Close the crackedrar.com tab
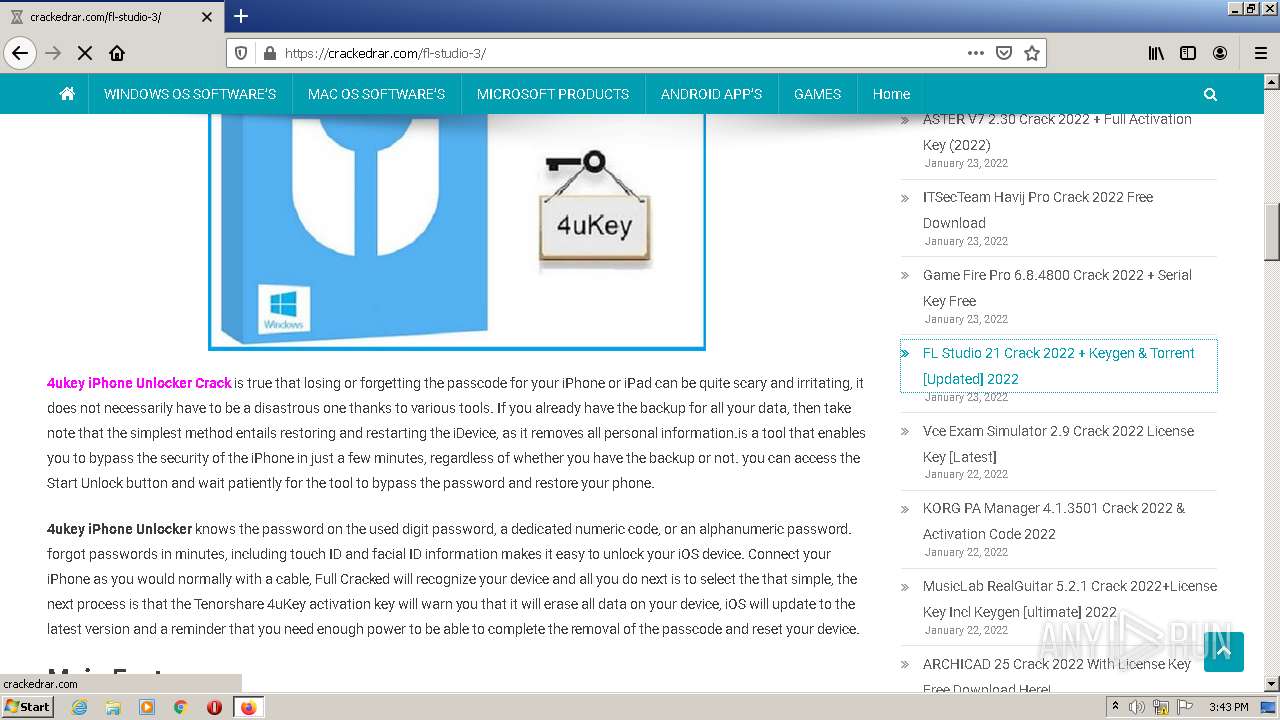 tap(207, 17)
